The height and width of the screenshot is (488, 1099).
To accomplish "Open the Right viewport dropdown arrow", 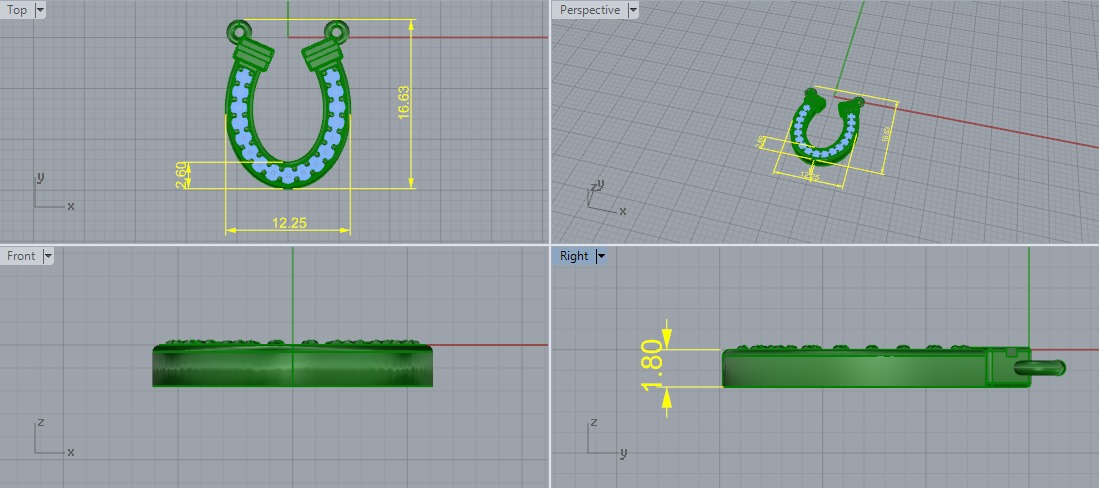I will (601, 256).
